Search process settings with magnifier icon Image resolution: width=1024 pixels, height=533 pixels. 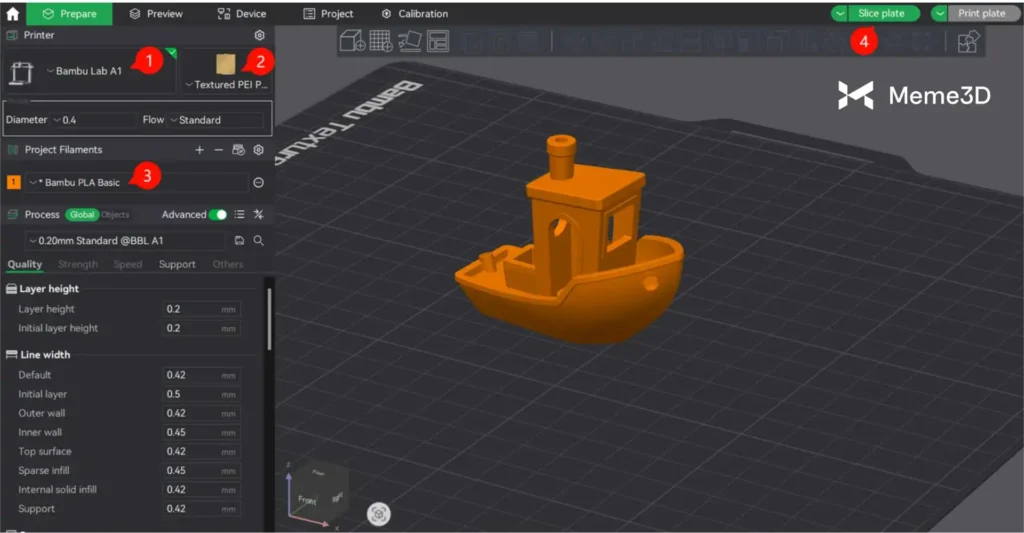pyautogui.click(x=258, y=241)
